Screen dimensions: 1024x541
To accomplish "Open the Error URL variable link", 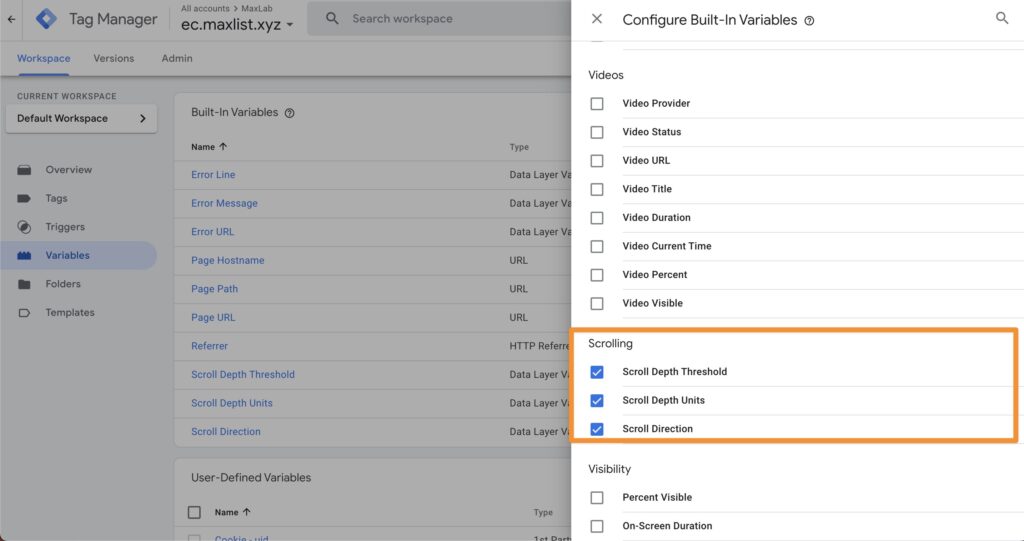I will click(x=212, y=232).
